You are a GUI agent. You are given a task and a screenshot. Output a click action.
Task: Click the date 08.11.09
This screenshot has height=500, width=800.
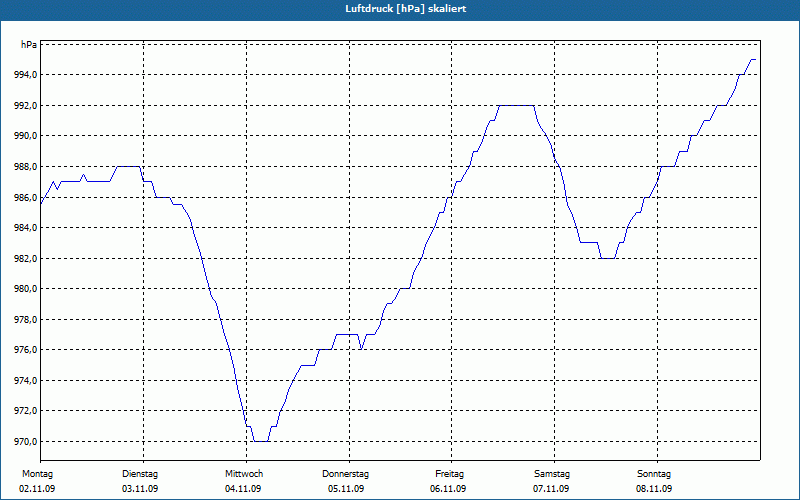point(654,489)
